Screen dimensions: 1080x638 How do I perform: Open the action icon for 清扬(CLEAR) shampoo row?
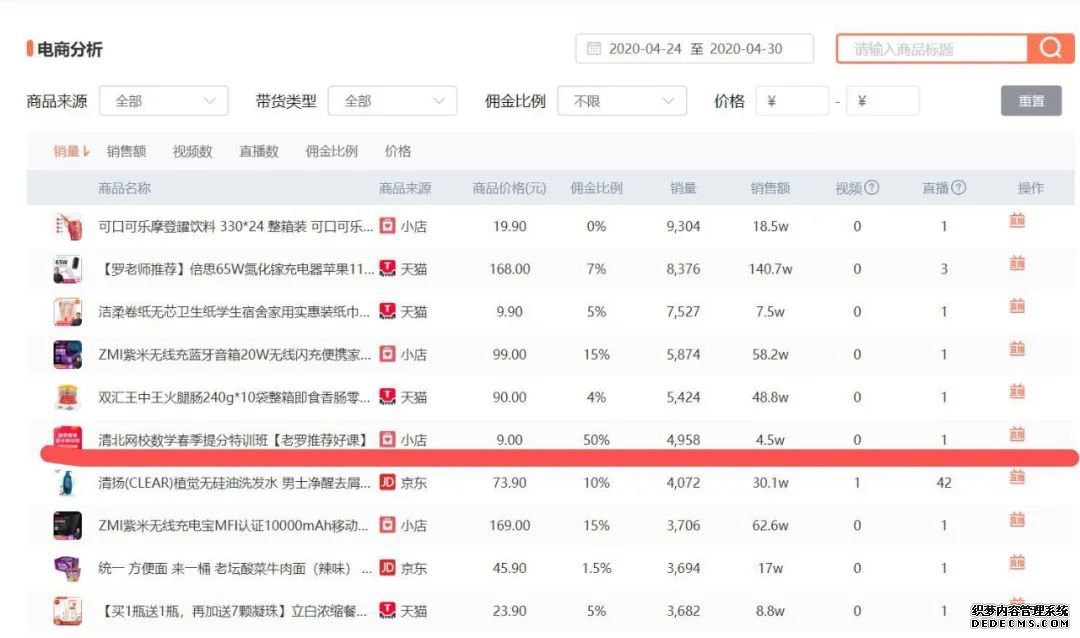pyautogui.click(x=1017, y=477)
